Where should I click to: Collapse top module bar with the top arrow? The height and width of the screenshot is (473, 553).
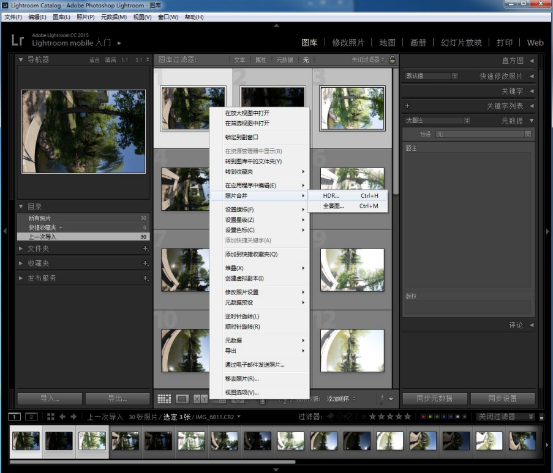coord(276,25)
